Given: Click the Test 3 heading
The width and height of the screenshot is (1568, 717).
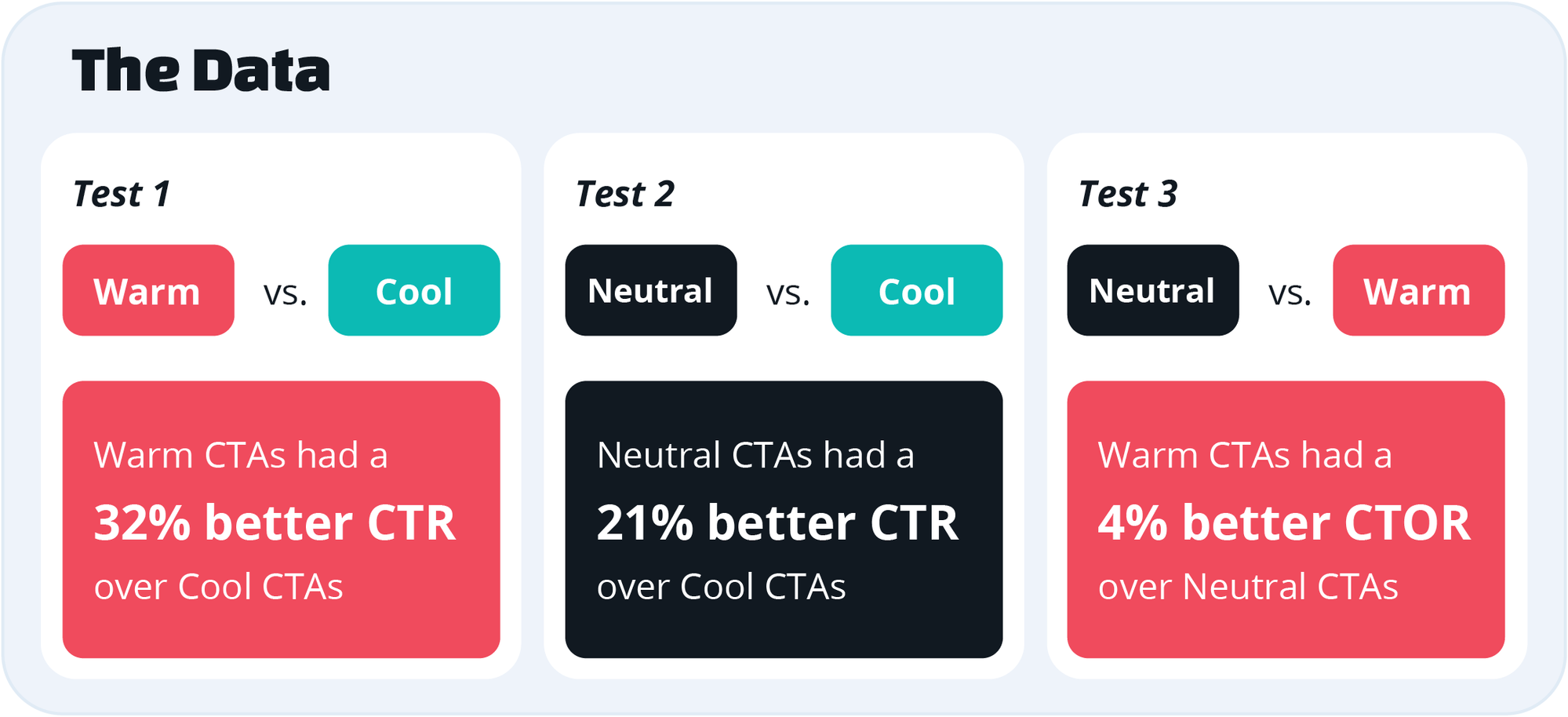Looking at the screenshot, I should [x=1128, y=194].
